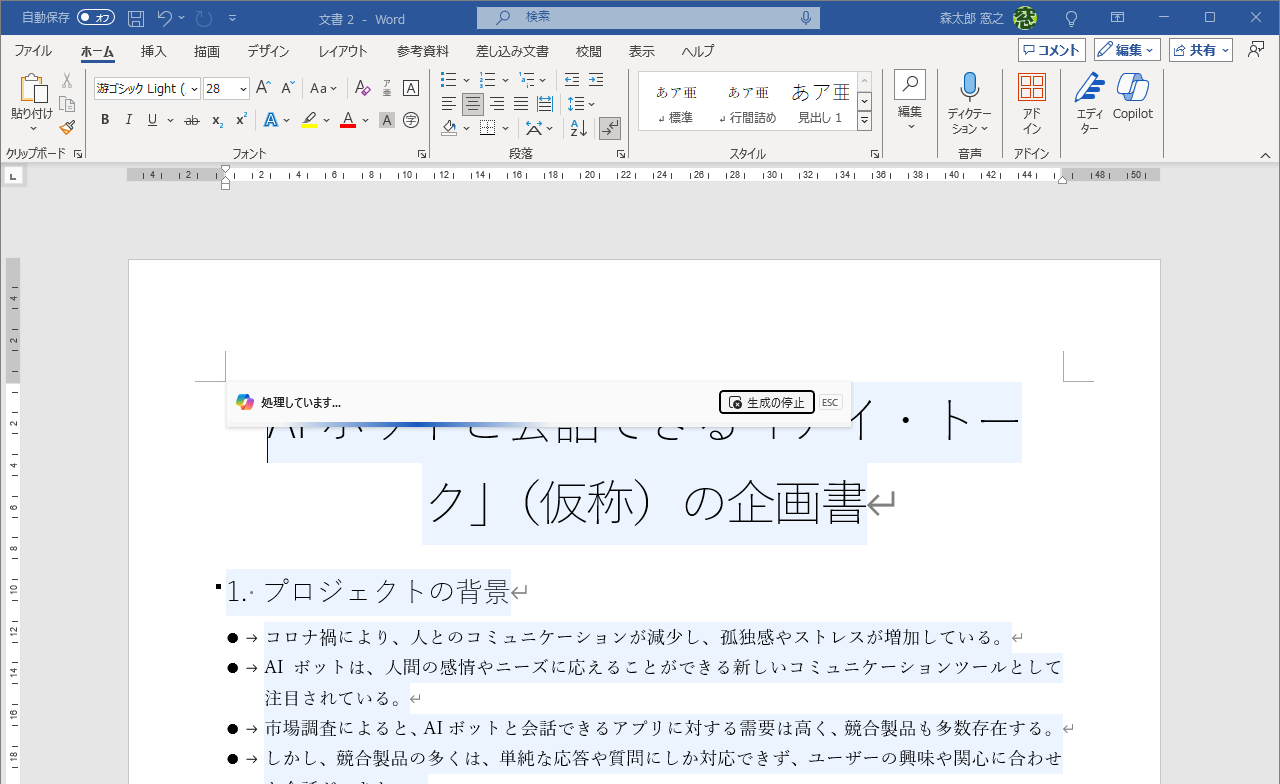Open the Styles gallery More arrow
This screenshot has height=784, width=1280.
pyautogui.click(x=863, y=120)
